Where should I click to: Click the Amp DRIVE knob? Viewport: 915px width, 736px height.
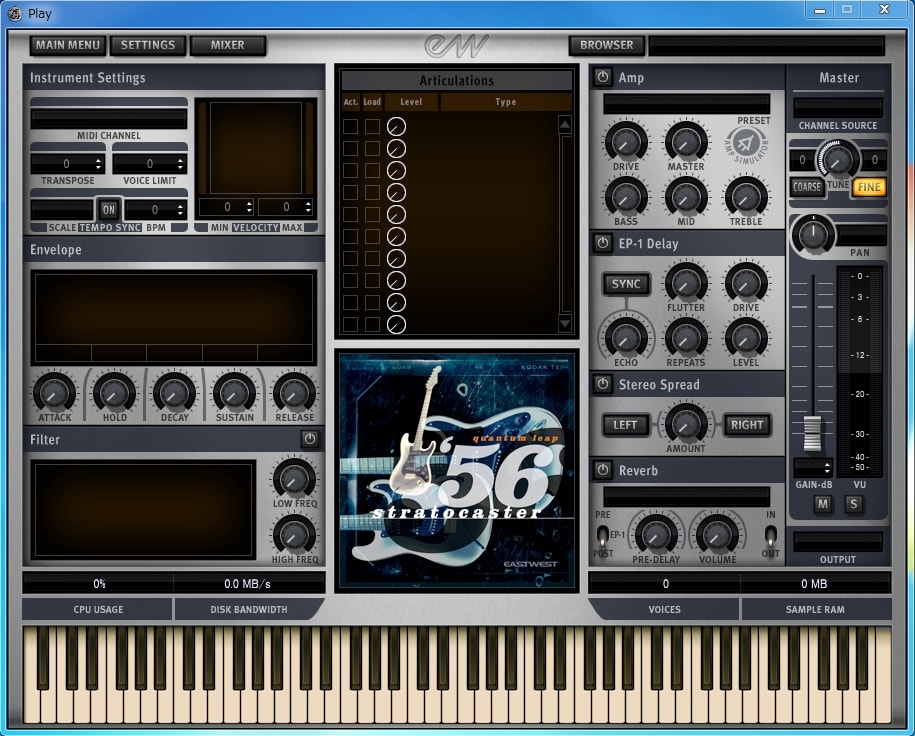626,142
